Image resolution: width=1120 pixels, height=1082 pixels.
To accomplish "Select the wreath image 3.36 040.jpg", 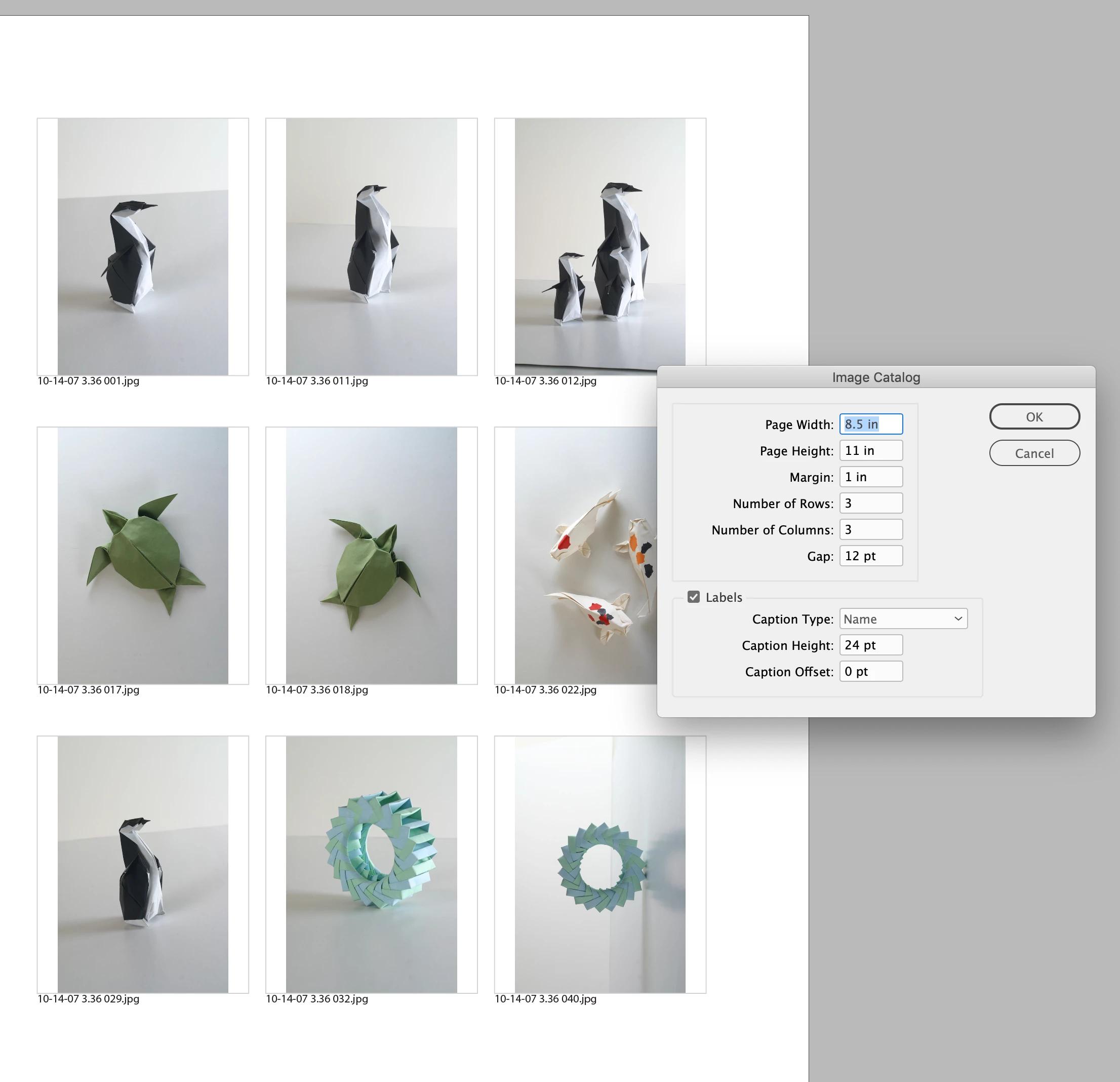I will (x=599, y=864).
